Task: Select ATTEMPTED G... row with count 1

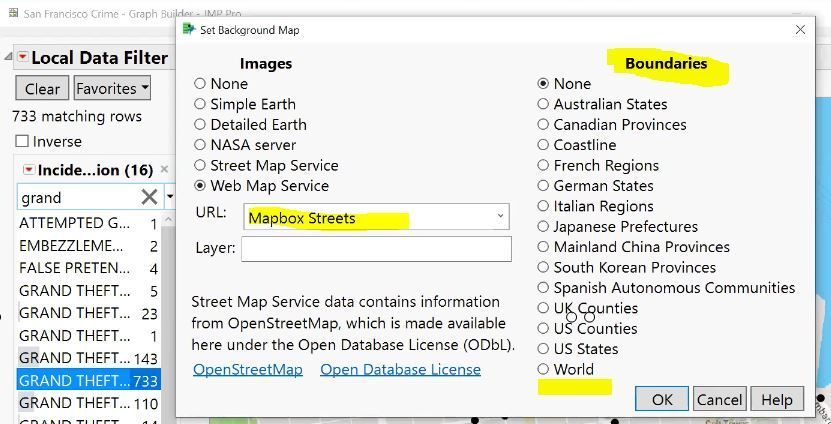Action: 89,224
